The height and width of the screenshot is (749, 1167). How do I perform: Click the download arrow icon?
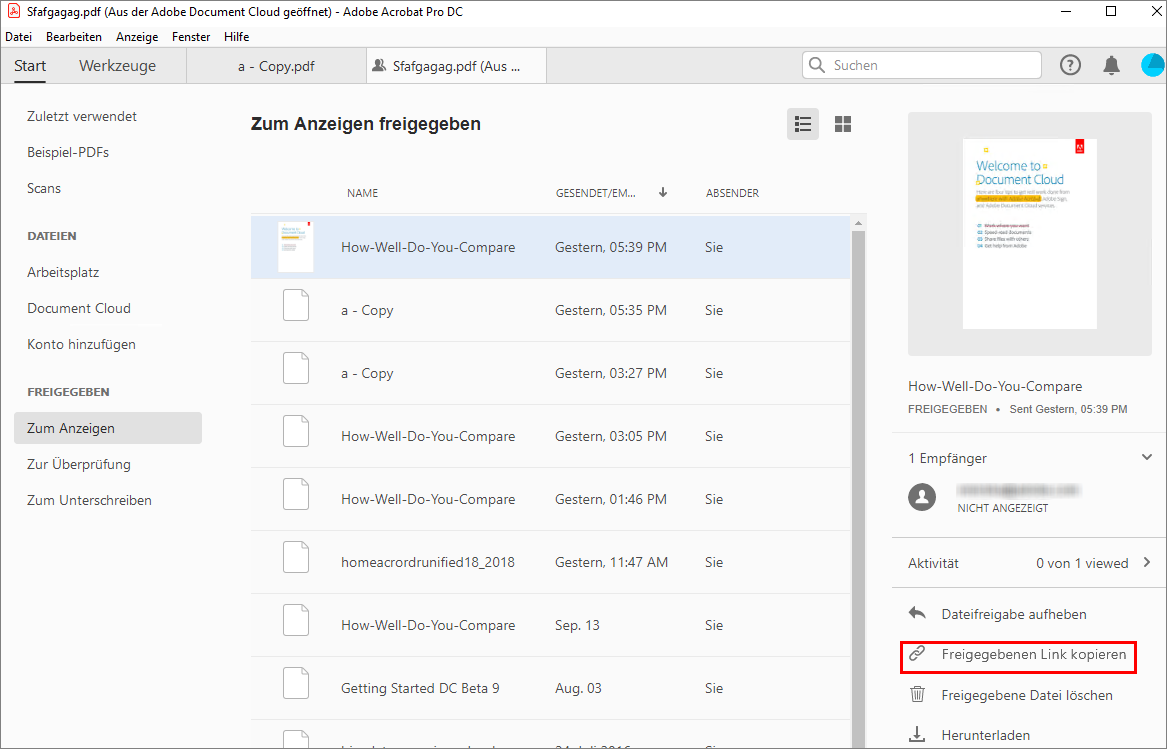click(917, 735)
